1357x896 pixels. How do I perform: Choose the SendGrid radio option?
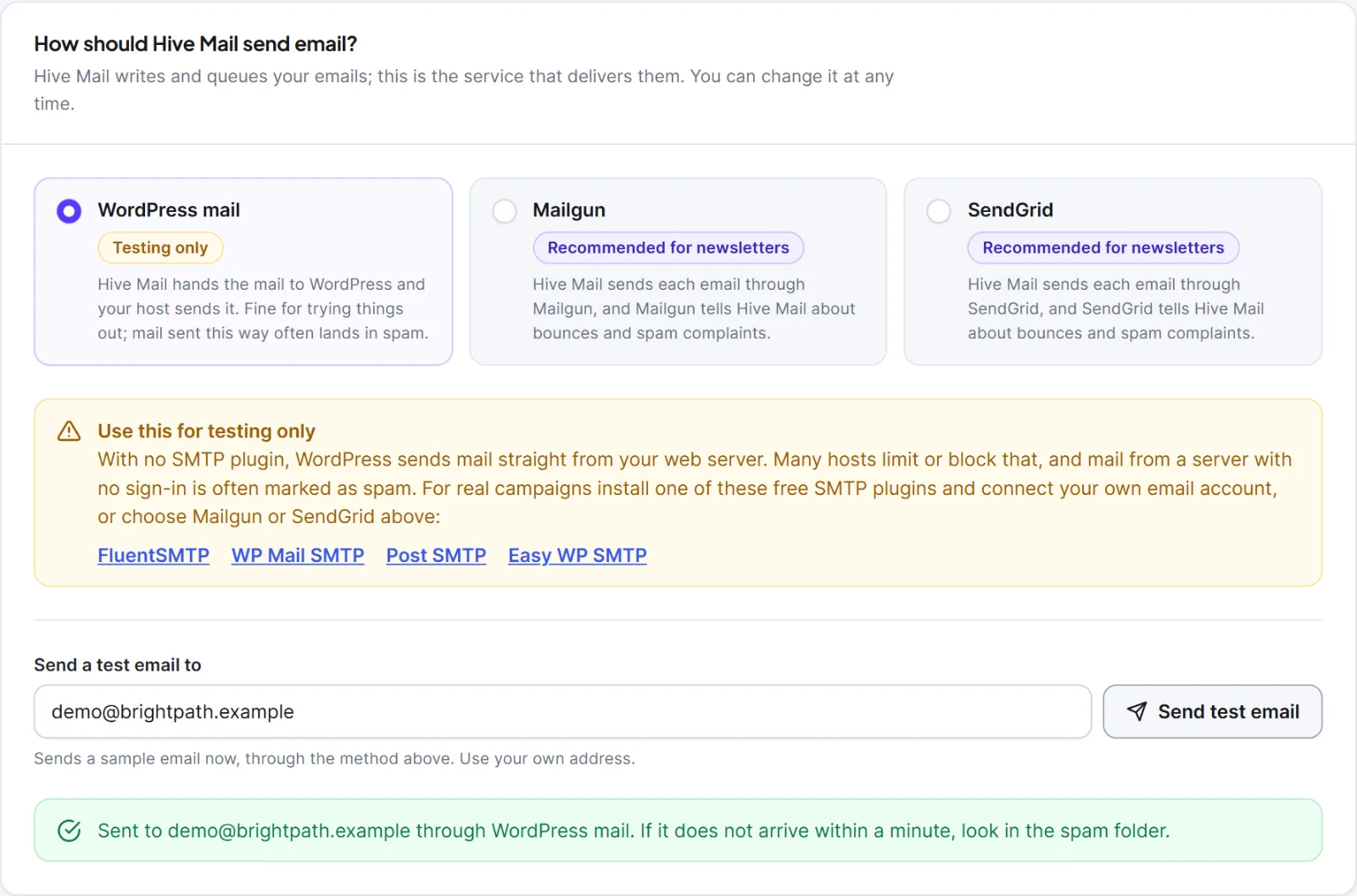(x=939, y=210)
